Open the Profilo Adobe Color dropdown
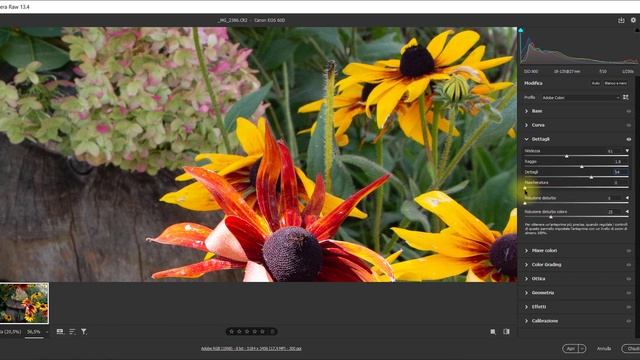640x360 pixels. point(580,98)
